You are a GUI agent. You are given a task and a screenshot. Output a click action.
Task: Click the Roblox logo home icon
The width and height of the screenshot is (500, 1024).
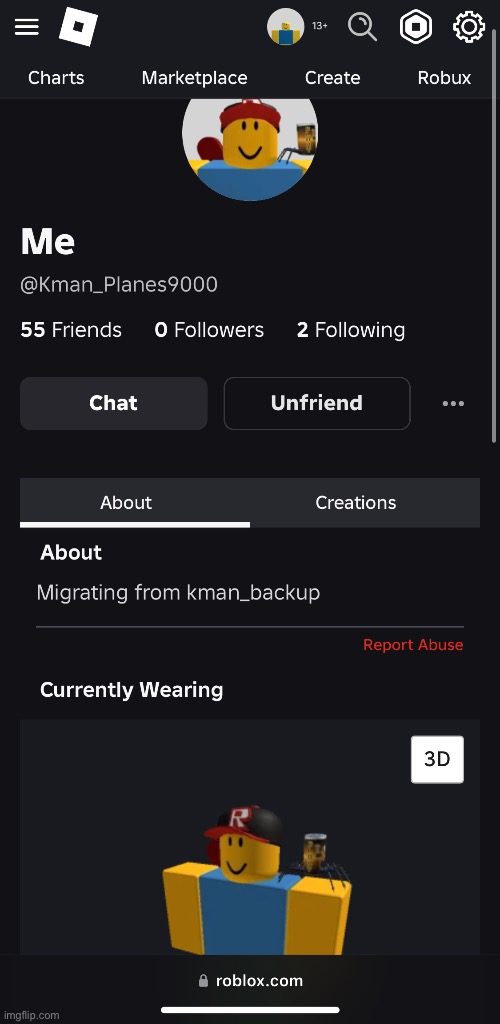point(78,27)
